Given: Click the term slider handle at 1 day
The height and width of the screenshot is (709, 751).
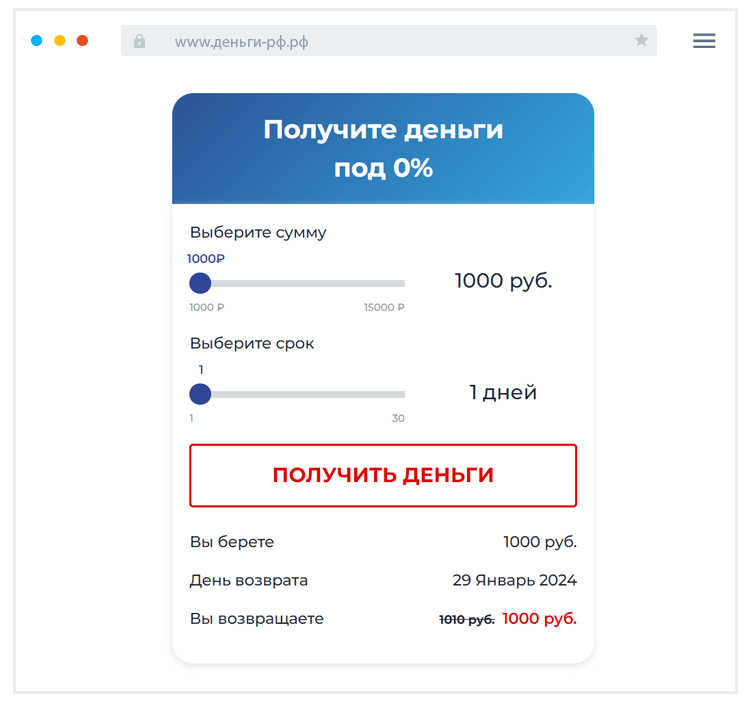Looking at the screenshot, I should coord(200,394).
